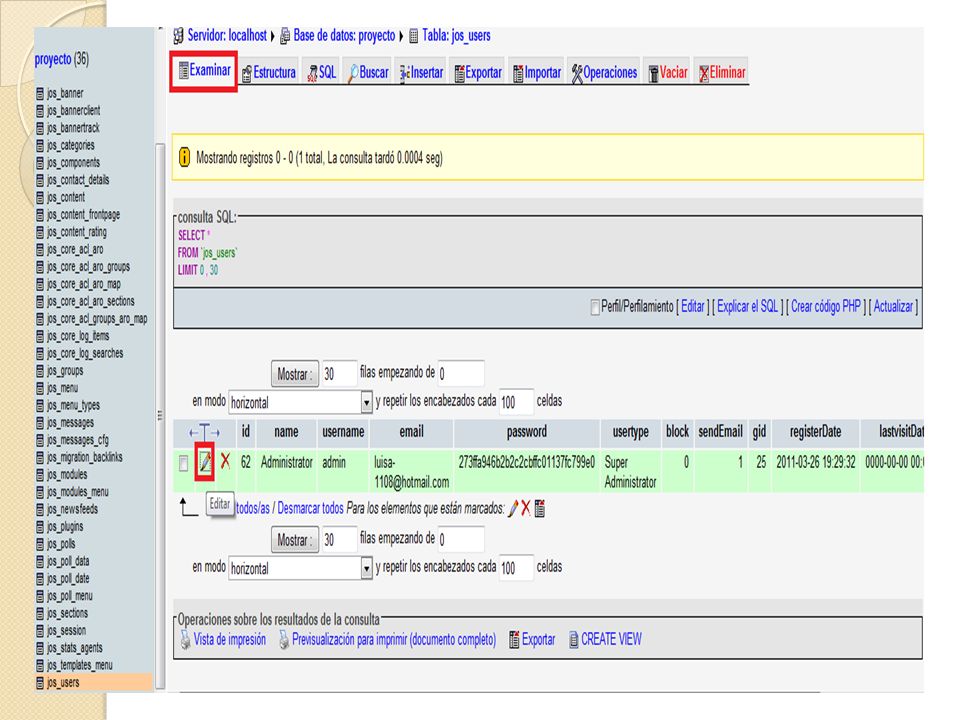
Task: Click the Actualizar link
Action: [x=893, y=307]
